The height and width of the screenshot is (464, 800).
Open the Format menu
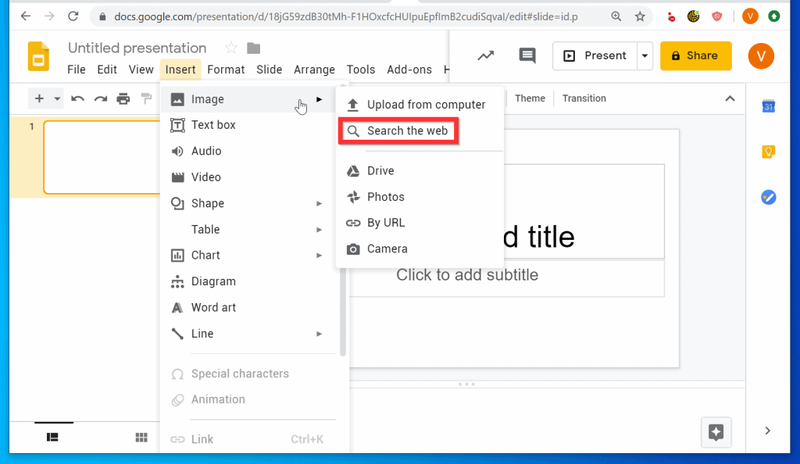(x=226, y=69)
